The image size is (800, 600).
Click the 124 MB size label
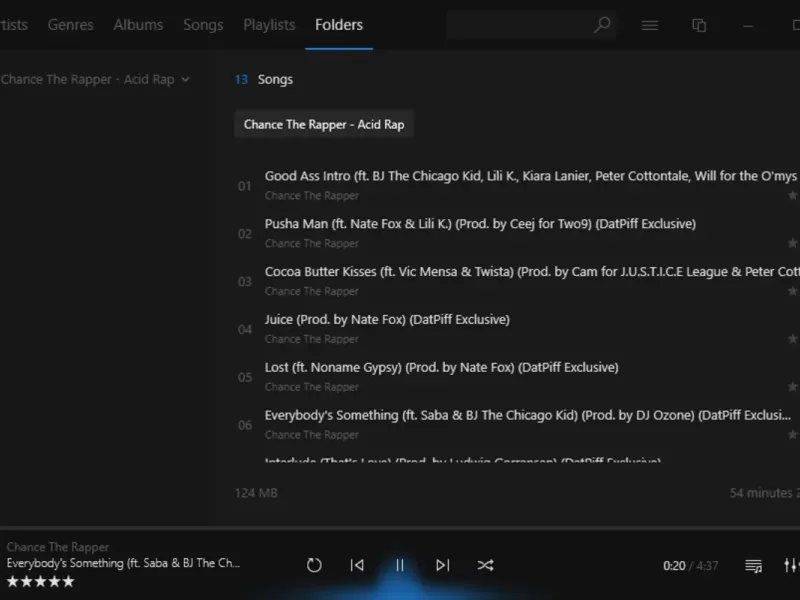point(256,493)
